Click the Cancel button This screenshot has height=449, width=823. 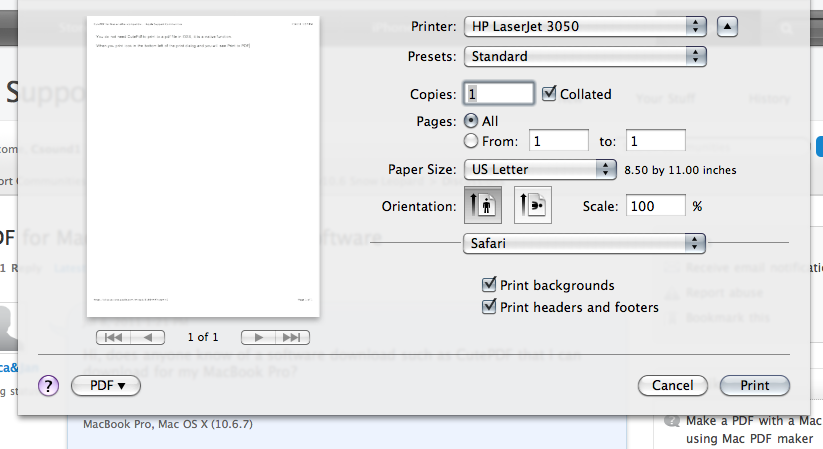click(672, 385)
